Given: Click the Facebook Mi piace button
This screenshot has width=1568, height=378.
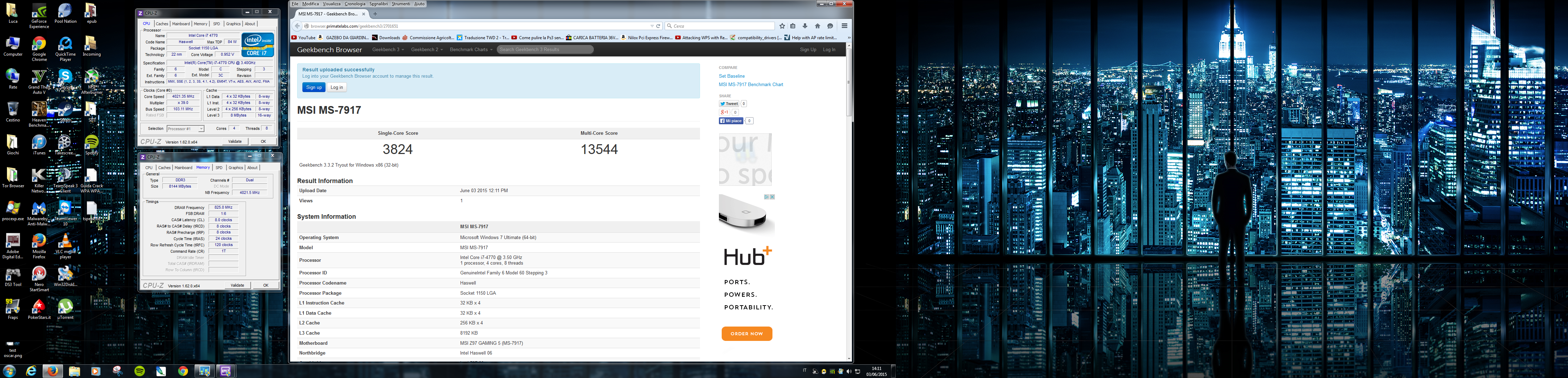Looking at the screenshot, I should click(731, 120).
